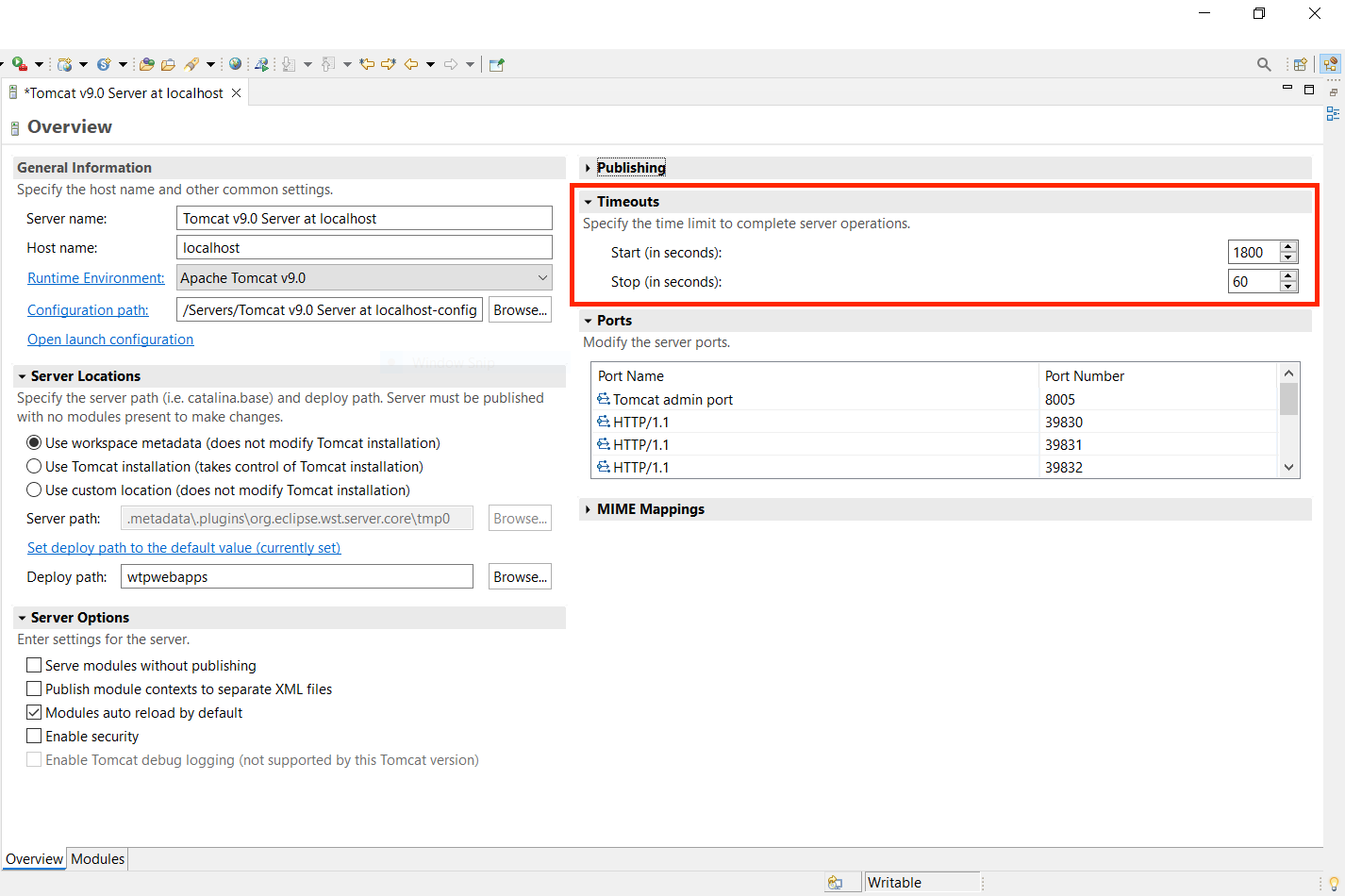Decrease the Stop timeout with down arrow
Screen dimensions: 1345x896
tap(1288, 287)
